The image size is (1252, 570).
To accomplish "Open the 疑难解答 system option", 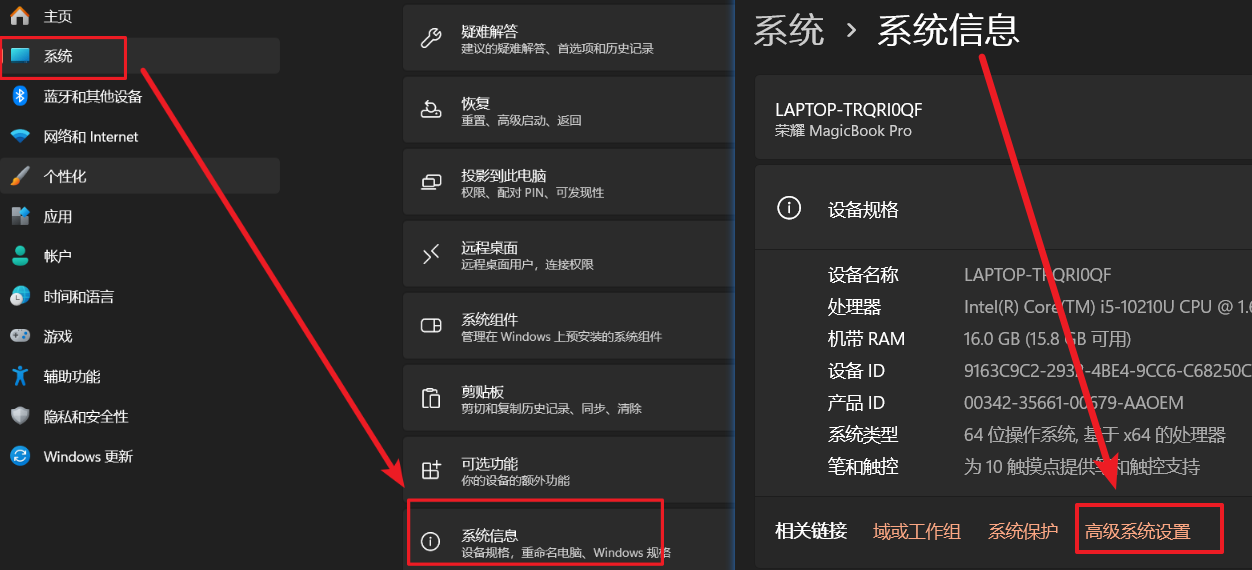I will tap(568, 39).
